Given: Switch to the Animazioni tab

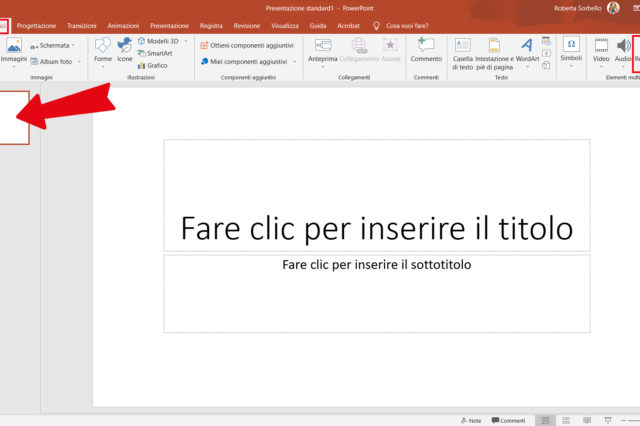Looking at the screenshot, I should click(123, 24).
